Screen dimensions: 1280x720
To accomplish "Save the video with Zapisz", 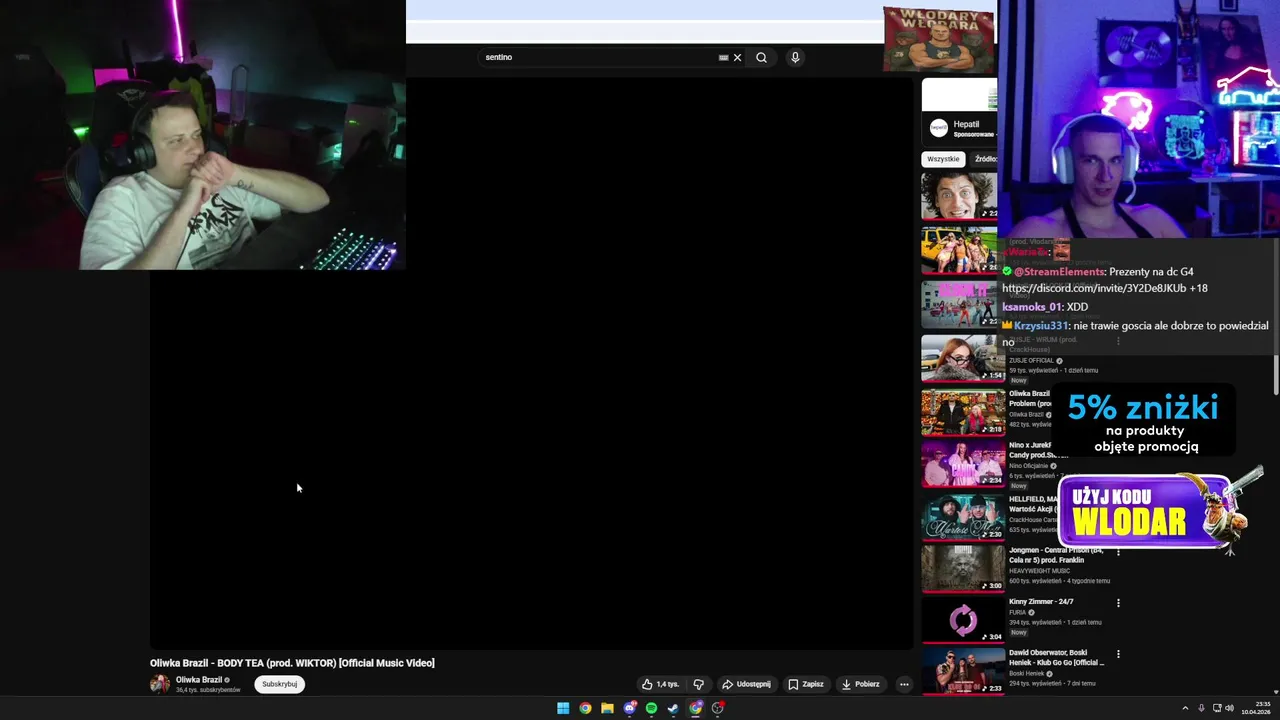I will 806,684.
